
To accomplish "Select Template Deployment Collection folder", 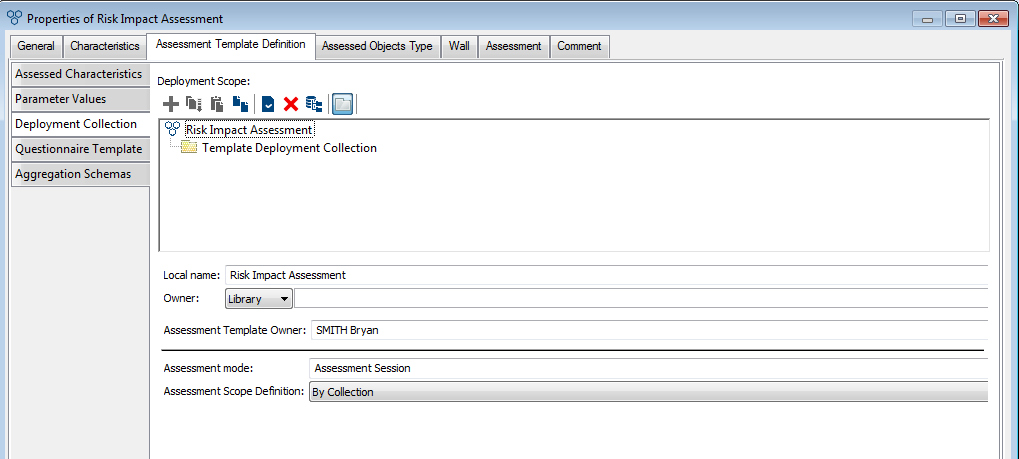I will (x=289, y=148).
